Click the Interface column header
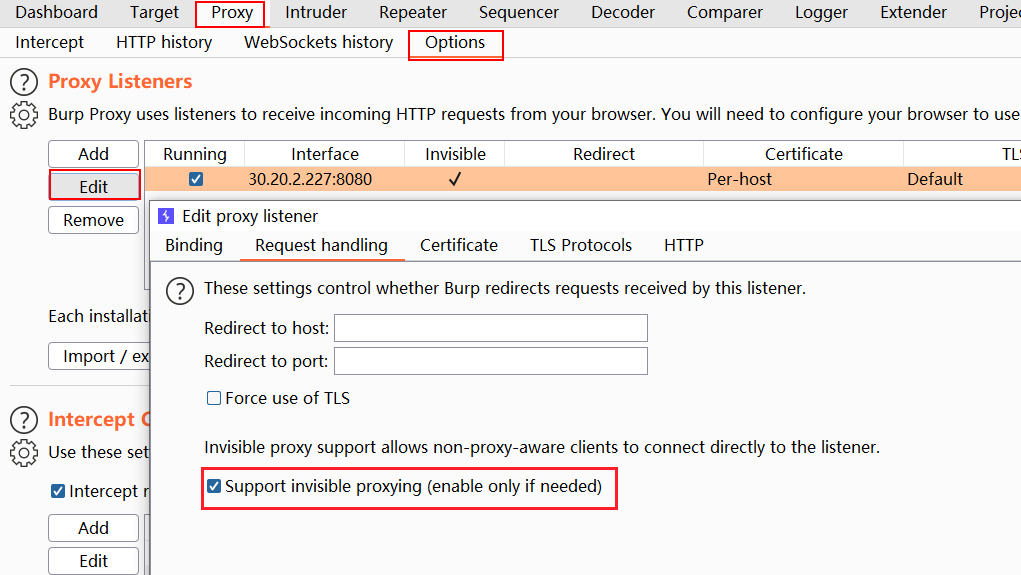 [325, 154]
